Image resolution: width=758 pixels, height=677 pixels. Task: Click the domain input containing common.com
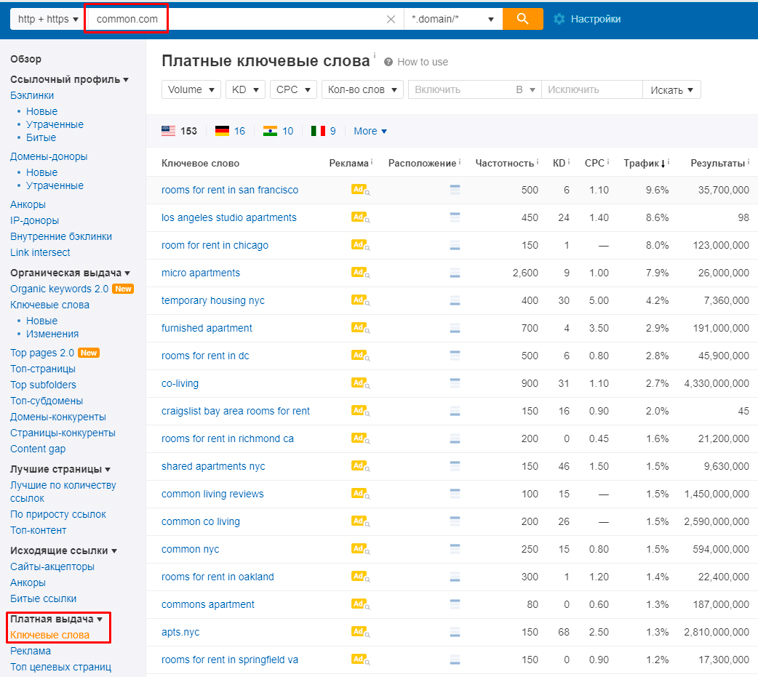244,19
